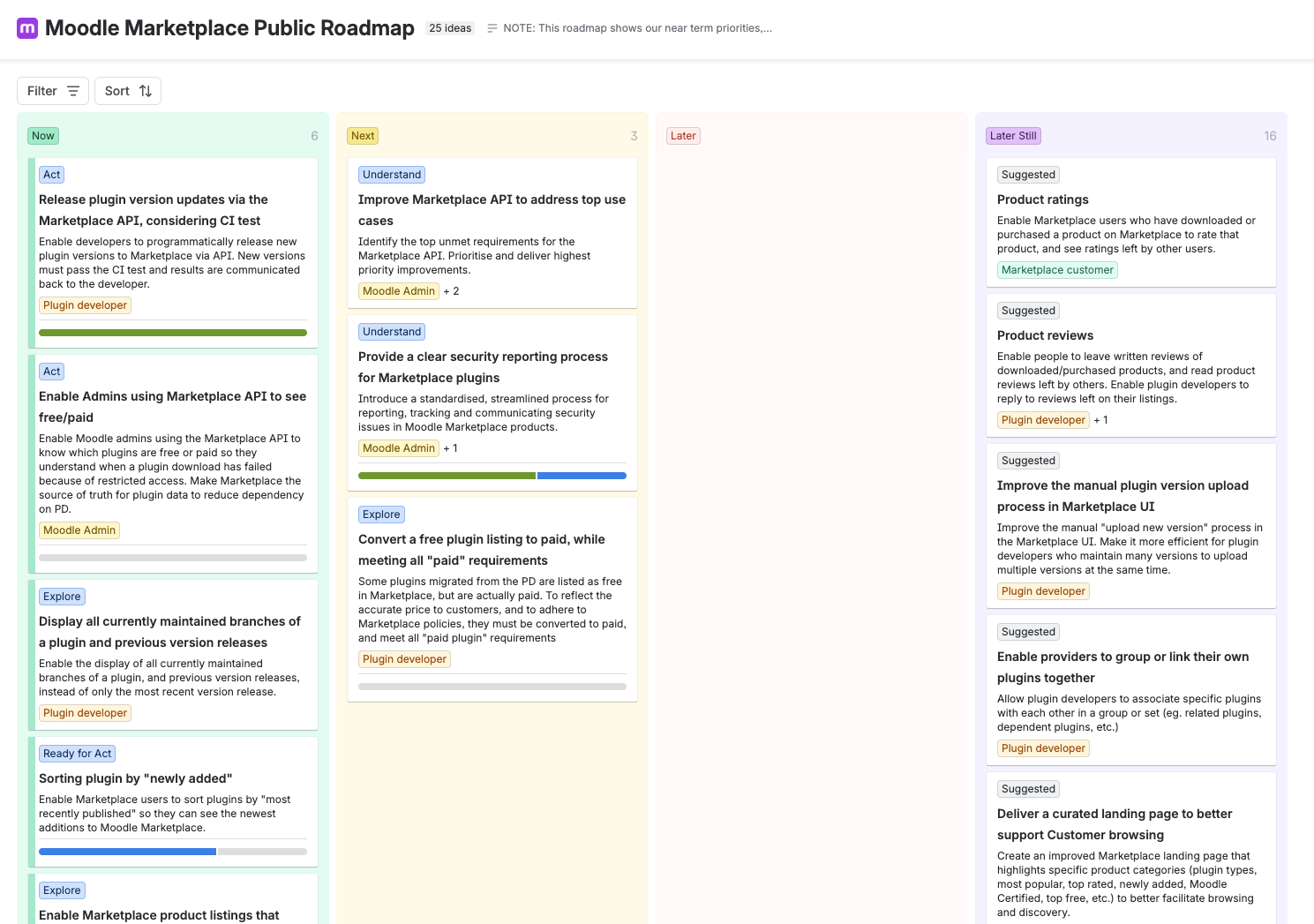Click Plugin developer tag on manual upload card
Image resolution: width=1314 pixels, height=924 pixels.
click(1043, 591)
